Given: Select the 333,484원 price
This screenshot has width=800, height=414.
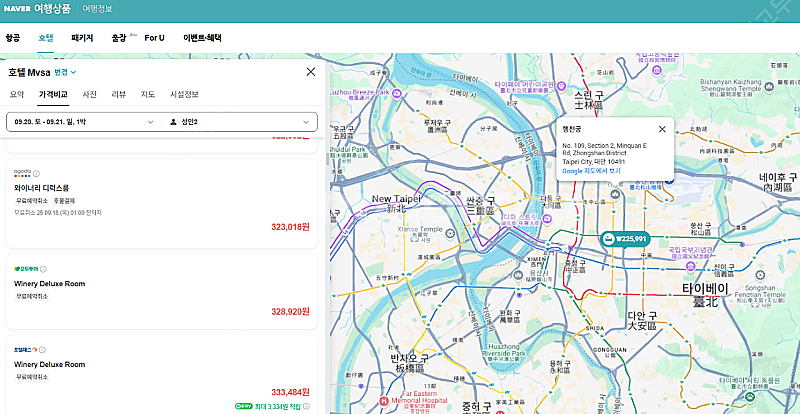Looking at the screenshot, I should pyautogui.click(x=290, y=392).
